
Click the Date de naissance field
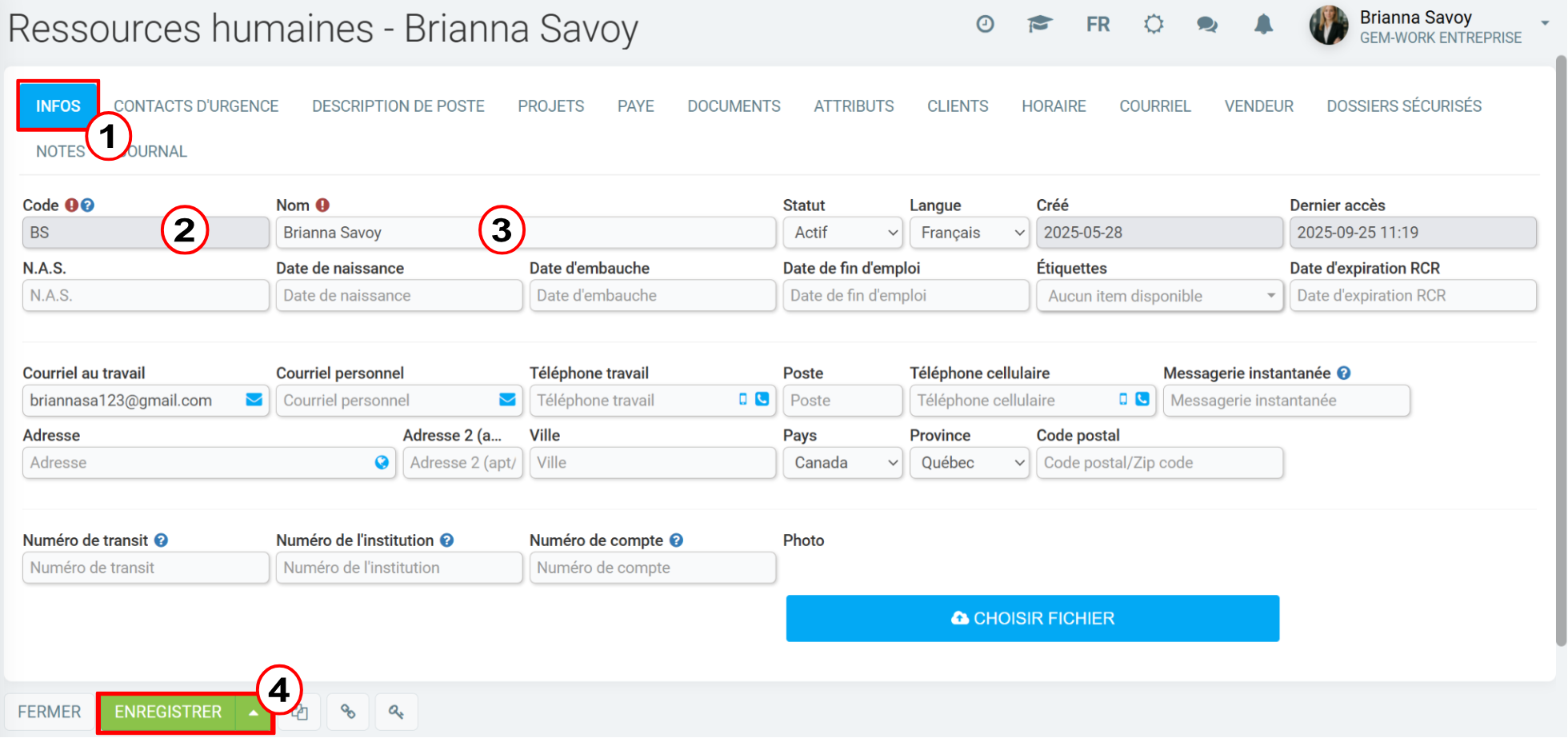click(399, 296)
